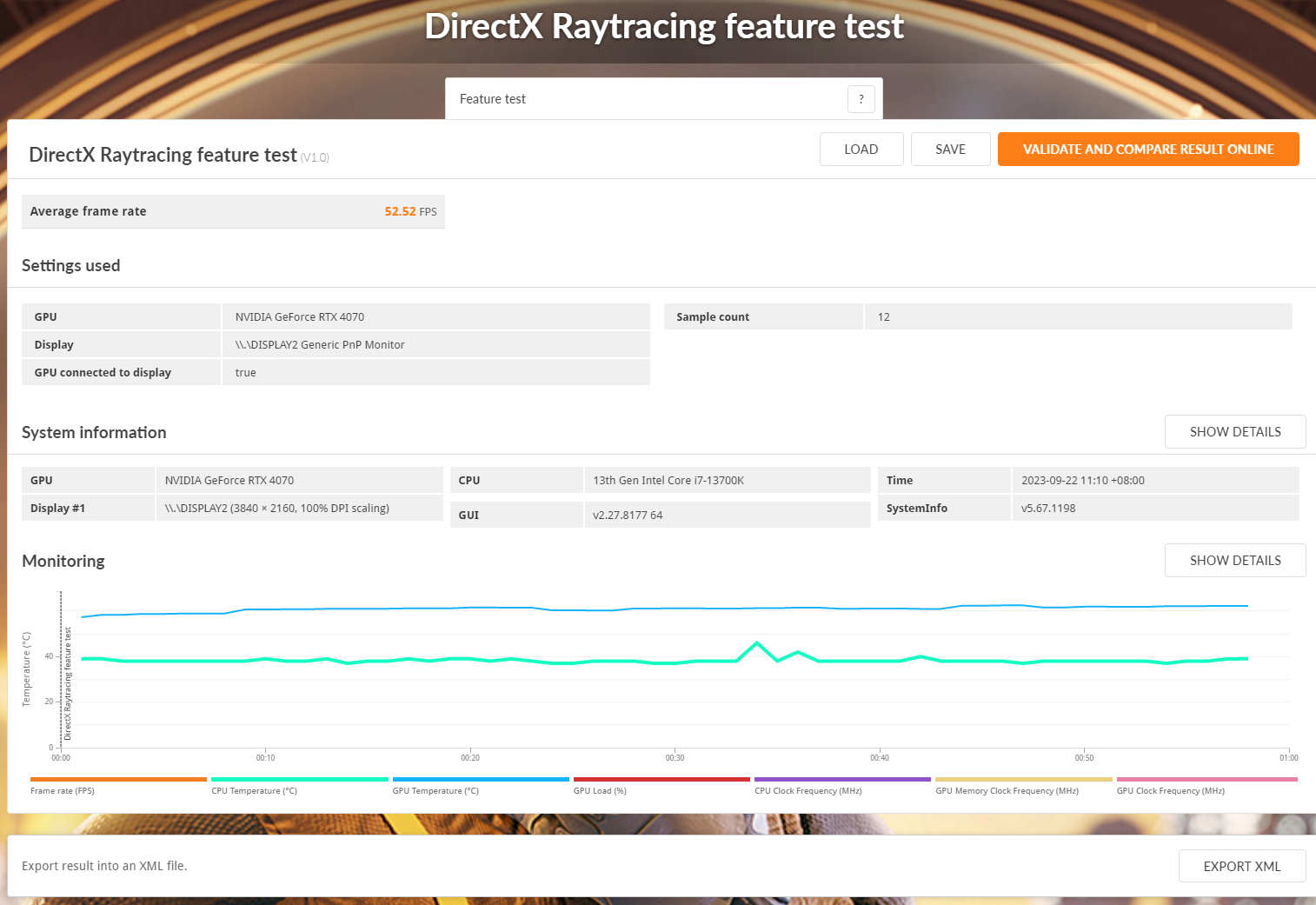Show details for System information
Viewport: 1316px width, 905px height.
[x=1235, y=431]
